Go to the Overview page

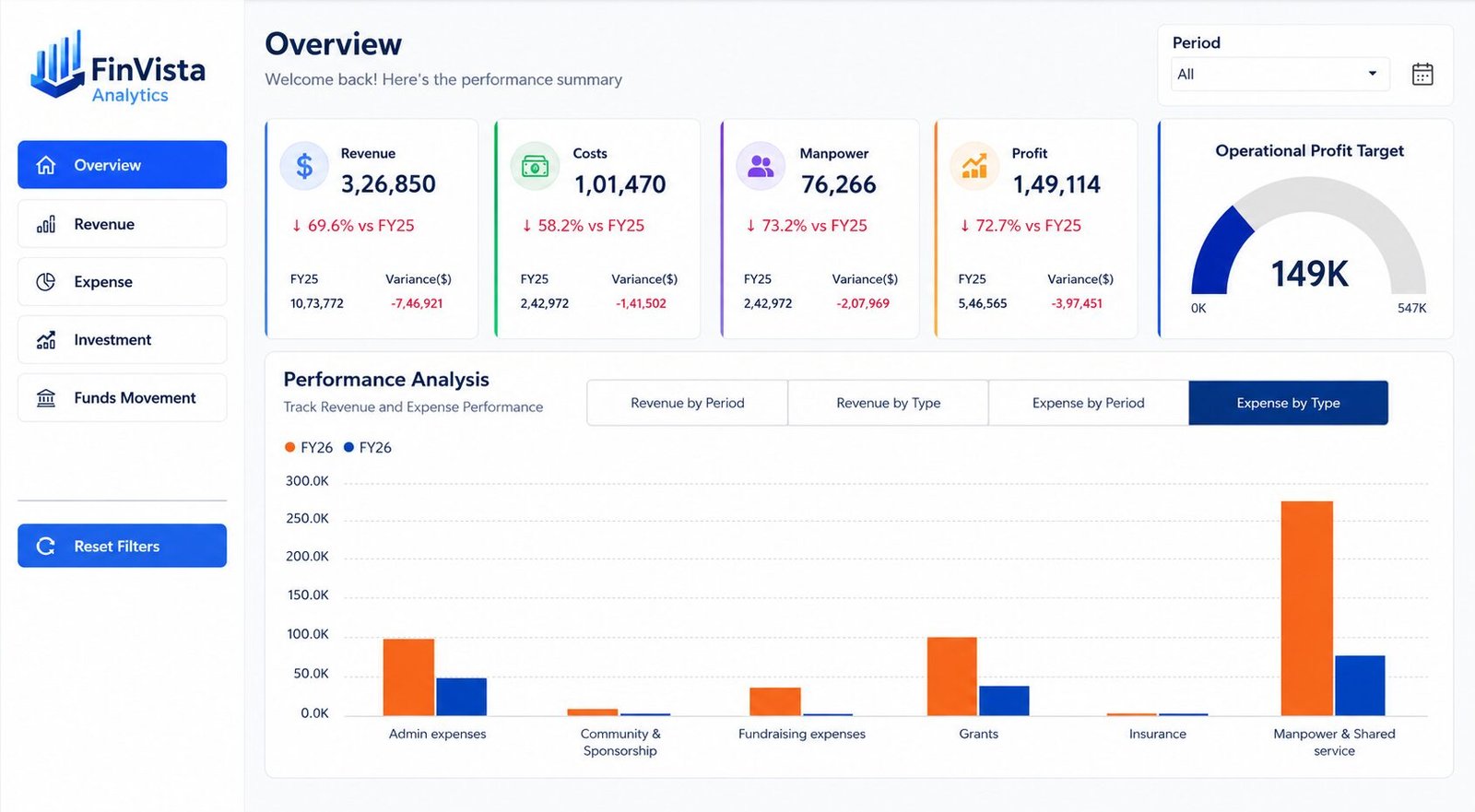click(122, 165)
